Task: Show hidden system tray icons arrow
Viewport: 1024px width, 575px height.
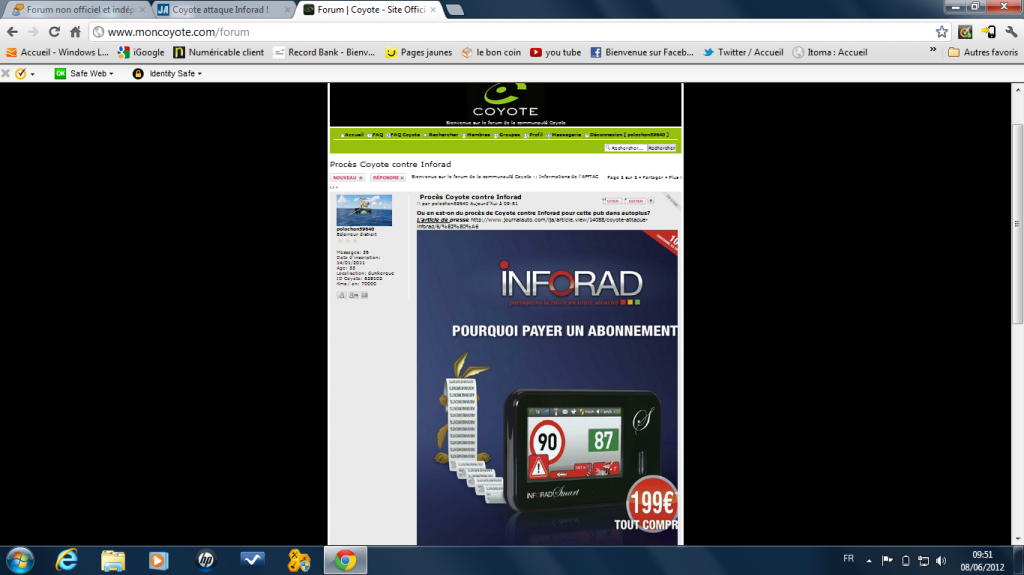Action: tap(869, 561)
